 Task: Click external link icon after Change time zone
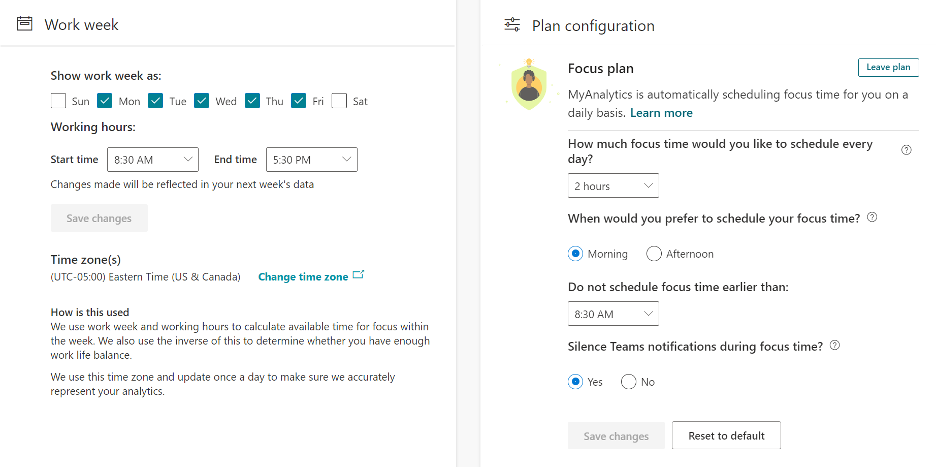click(358, 275)
